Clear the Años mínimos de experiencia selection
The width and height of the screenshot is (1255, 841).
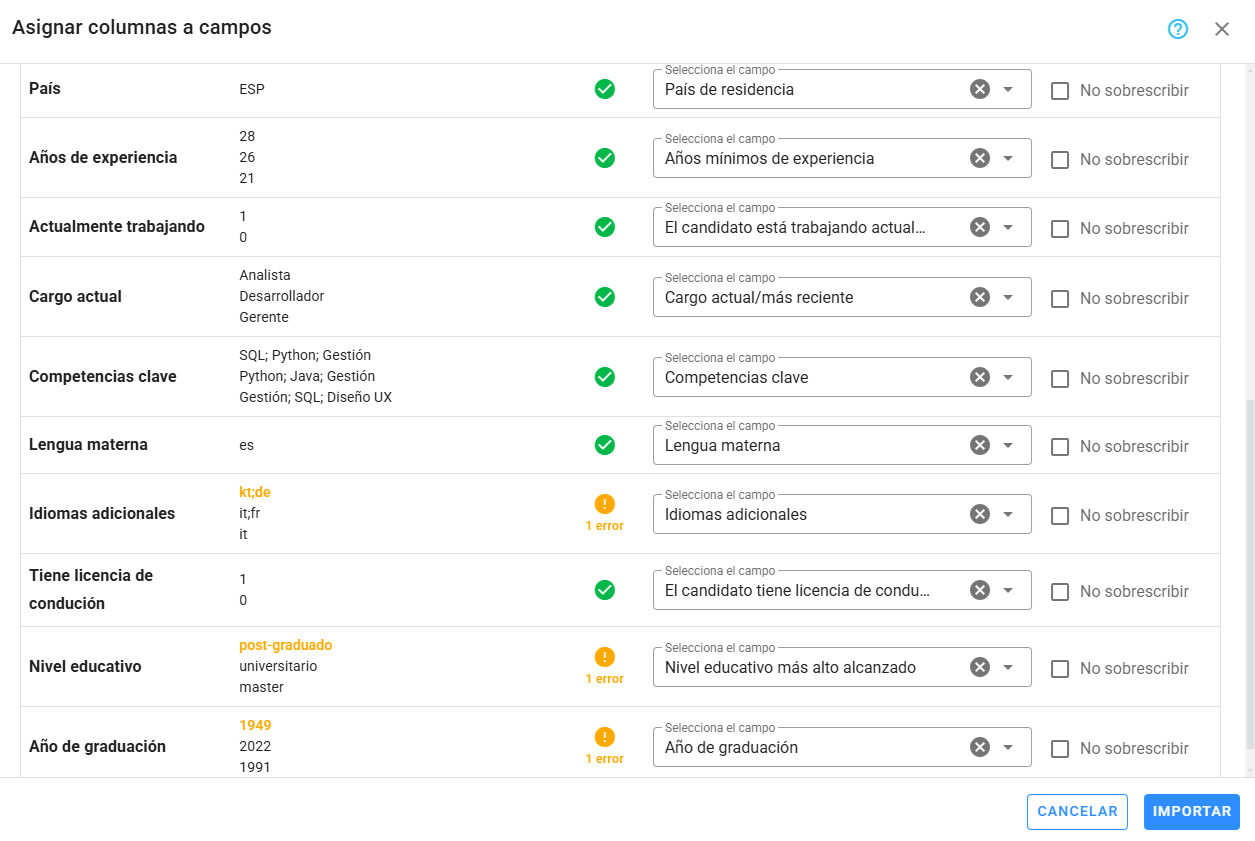pos(980,158)
